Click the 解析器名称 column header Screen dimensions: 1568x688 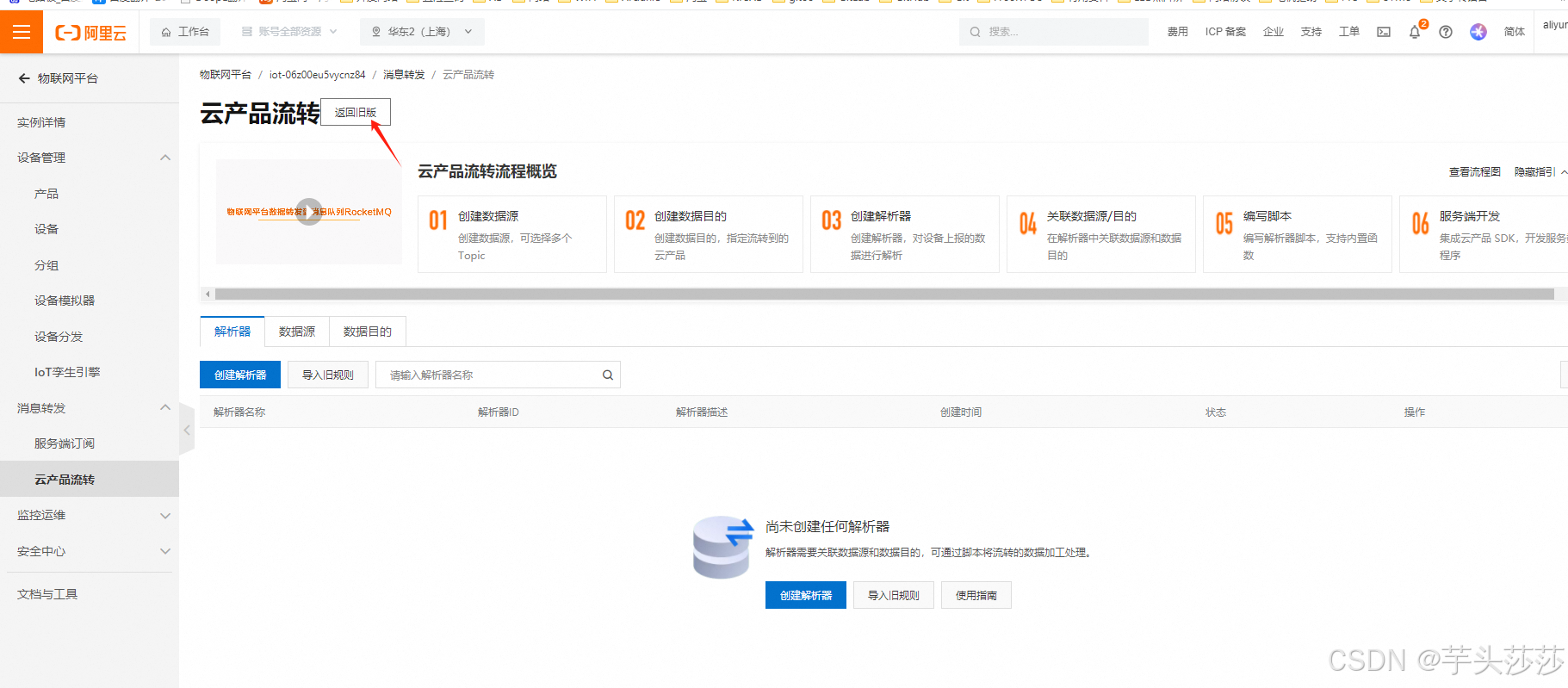point(239,412)
